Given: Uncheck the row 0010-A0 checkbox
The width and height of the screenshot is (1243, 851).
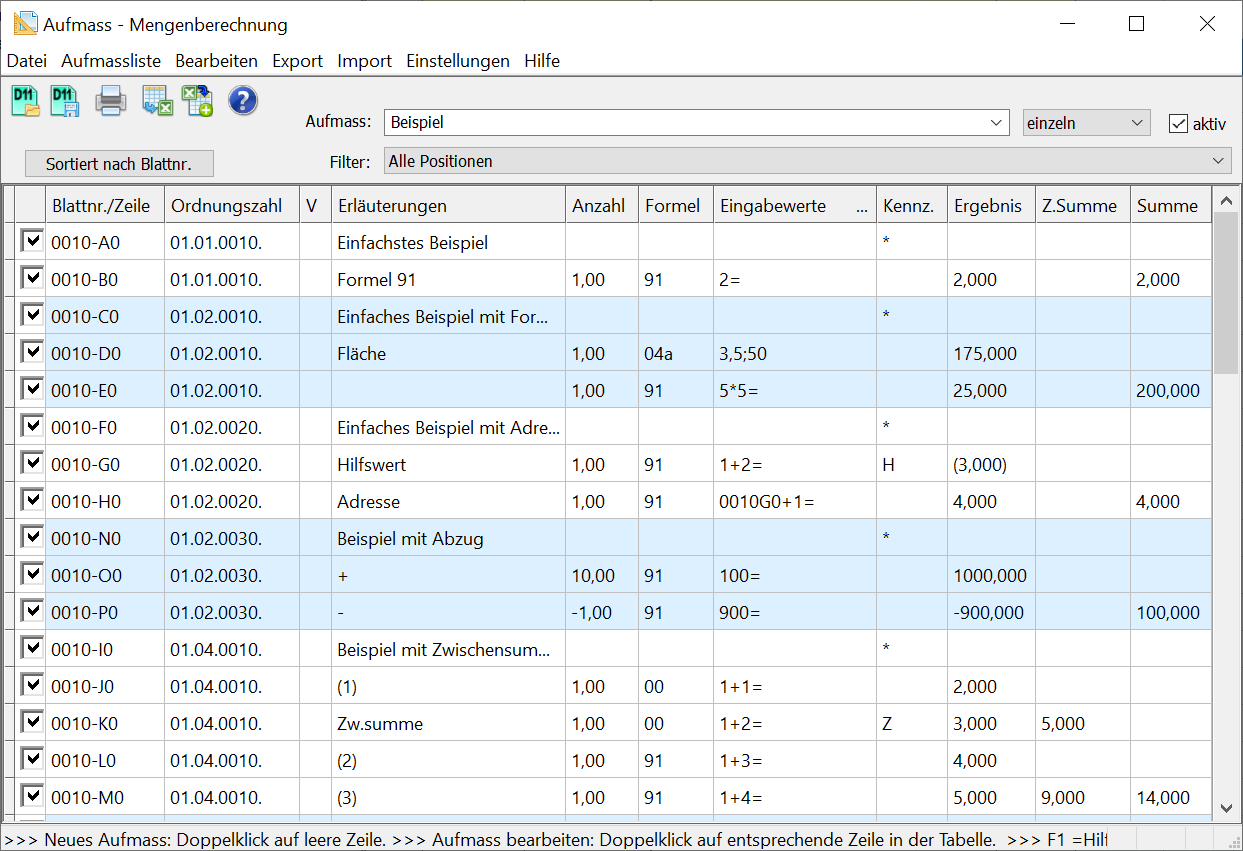Looking at the screenshot, I should pyautogui.click(x=32, y=241).
